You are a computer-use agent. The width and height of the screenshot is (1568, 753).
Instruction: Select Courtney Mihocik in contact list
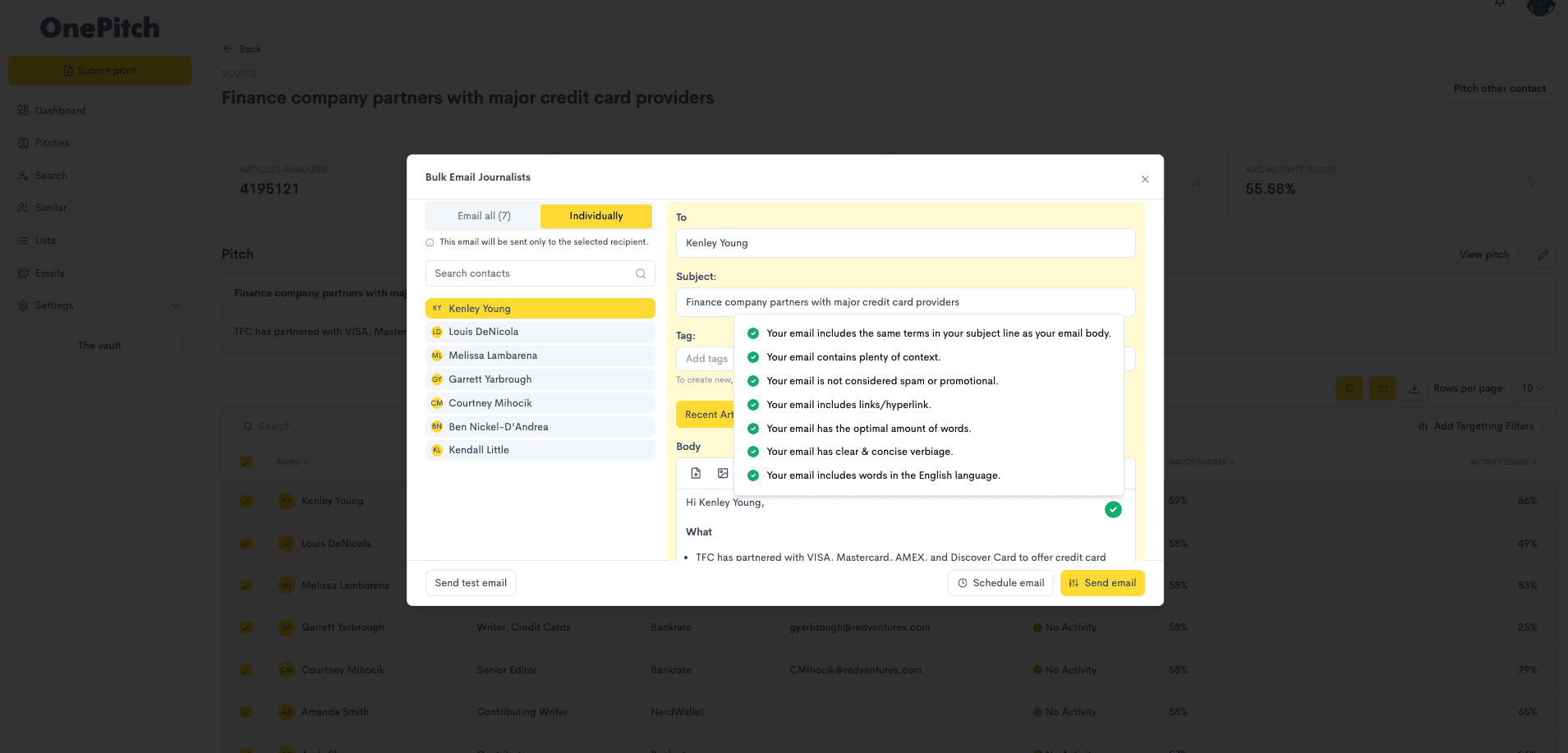click(x=540, y=403)
